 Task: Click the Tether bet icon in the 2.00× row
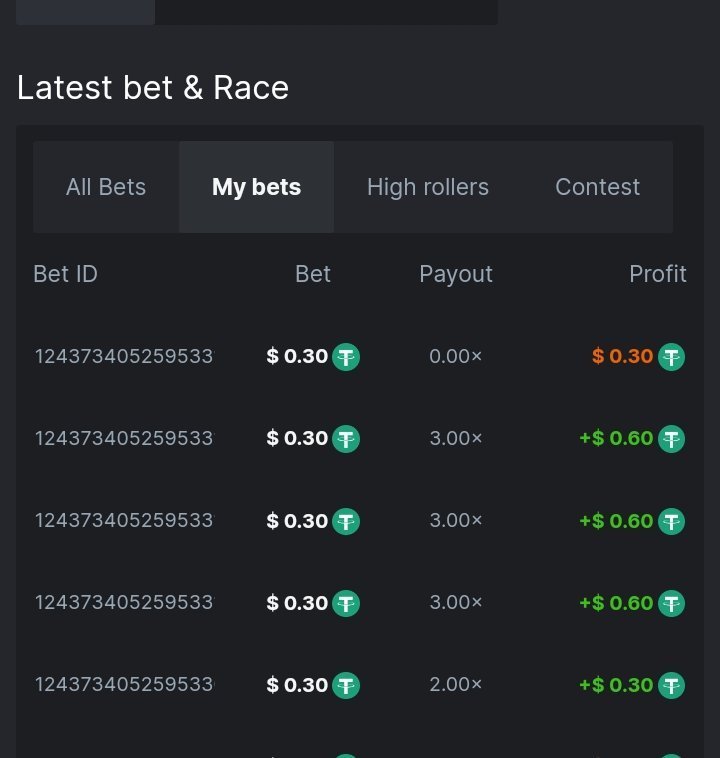point(346,685)
